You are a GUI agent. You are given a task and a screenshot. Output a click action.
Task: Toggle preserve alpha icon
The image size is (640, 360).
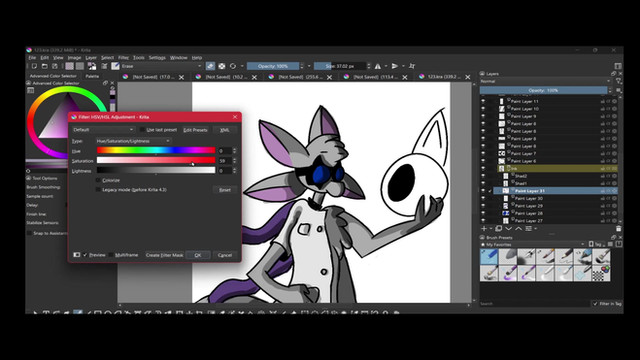click(x=222, y=66)
